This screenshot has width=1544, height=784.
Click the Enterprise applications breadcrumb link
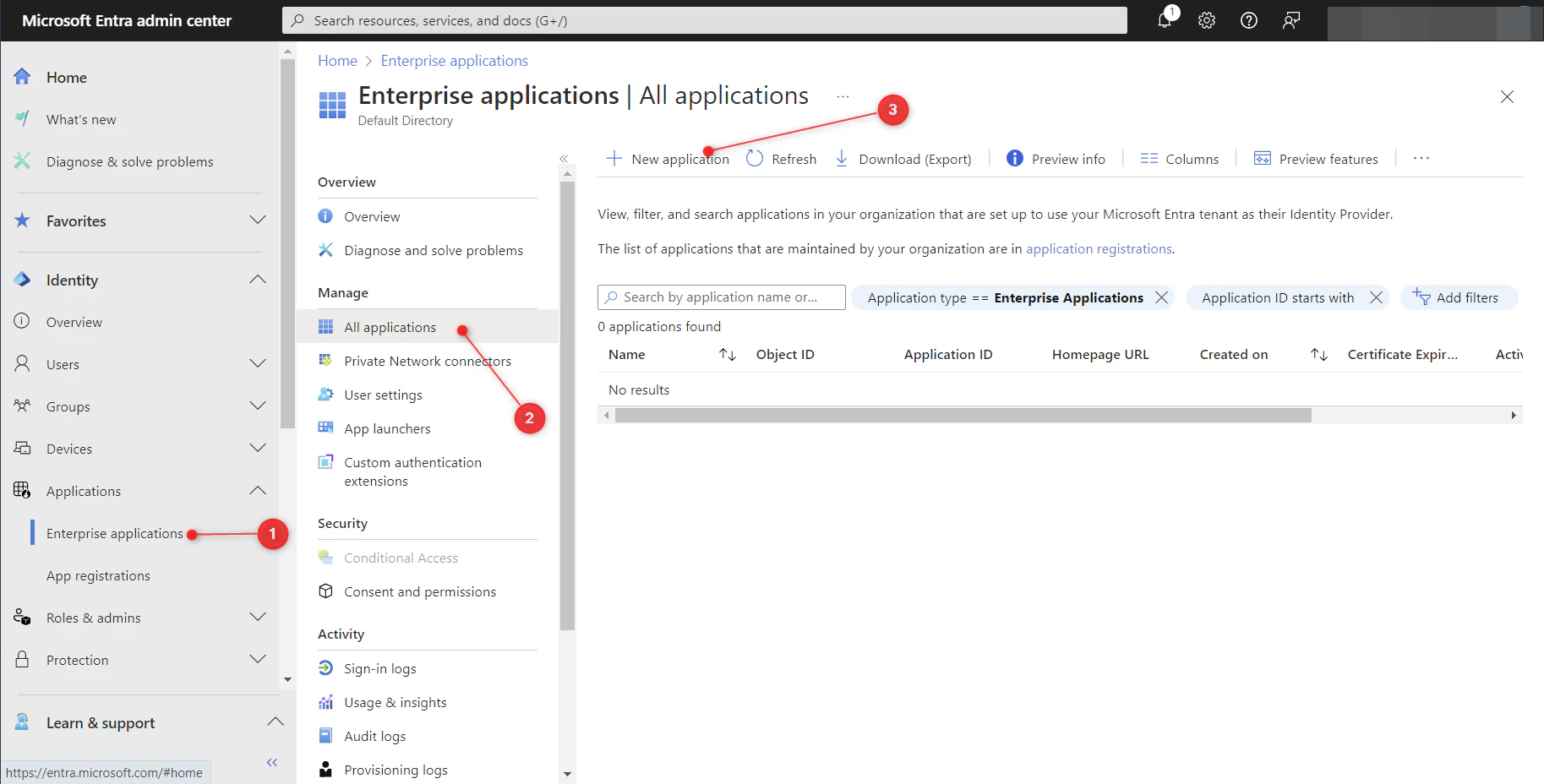454,61
